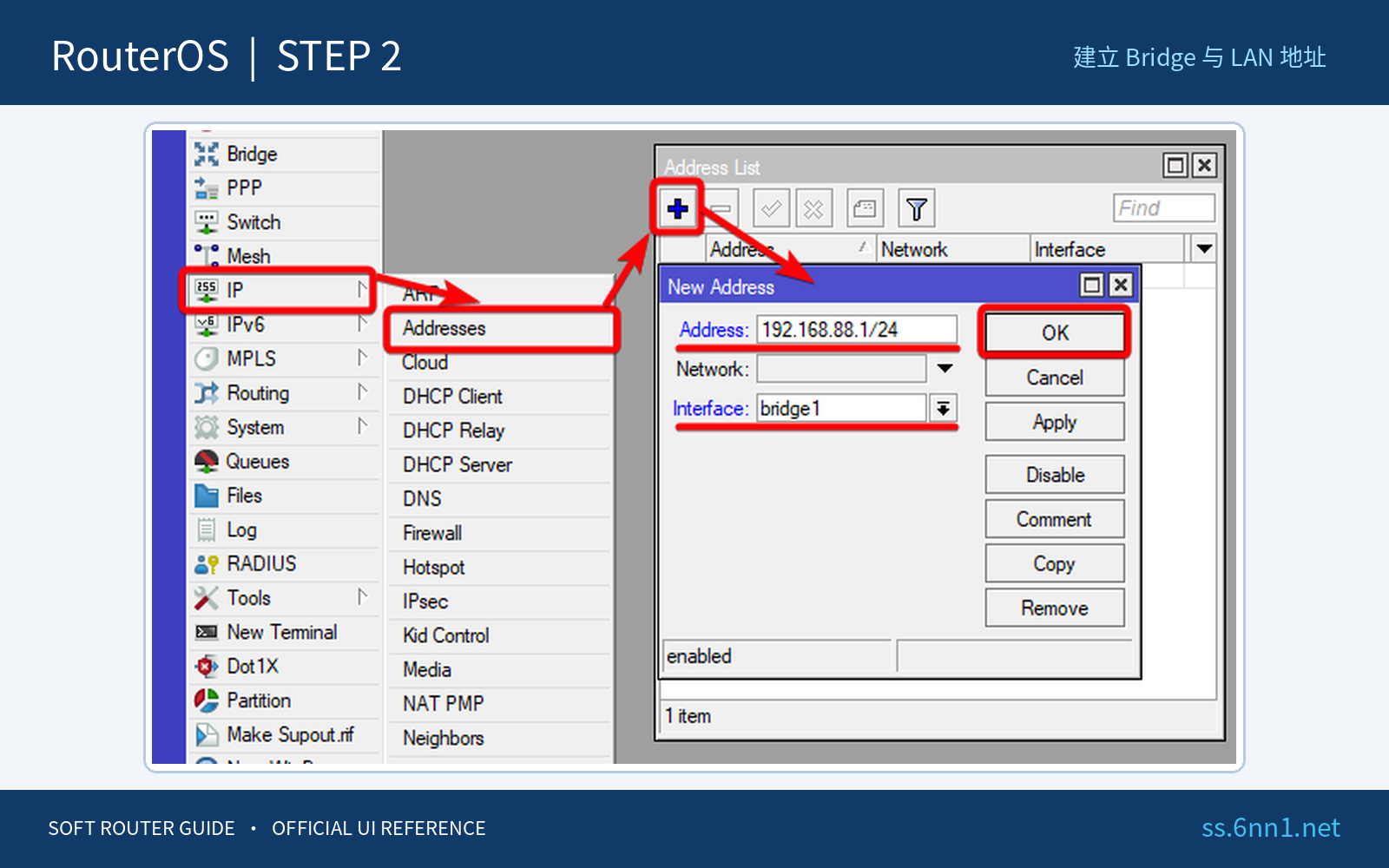Click the IP menu icon
This screenshot has height=868, width=1389.
207,290
